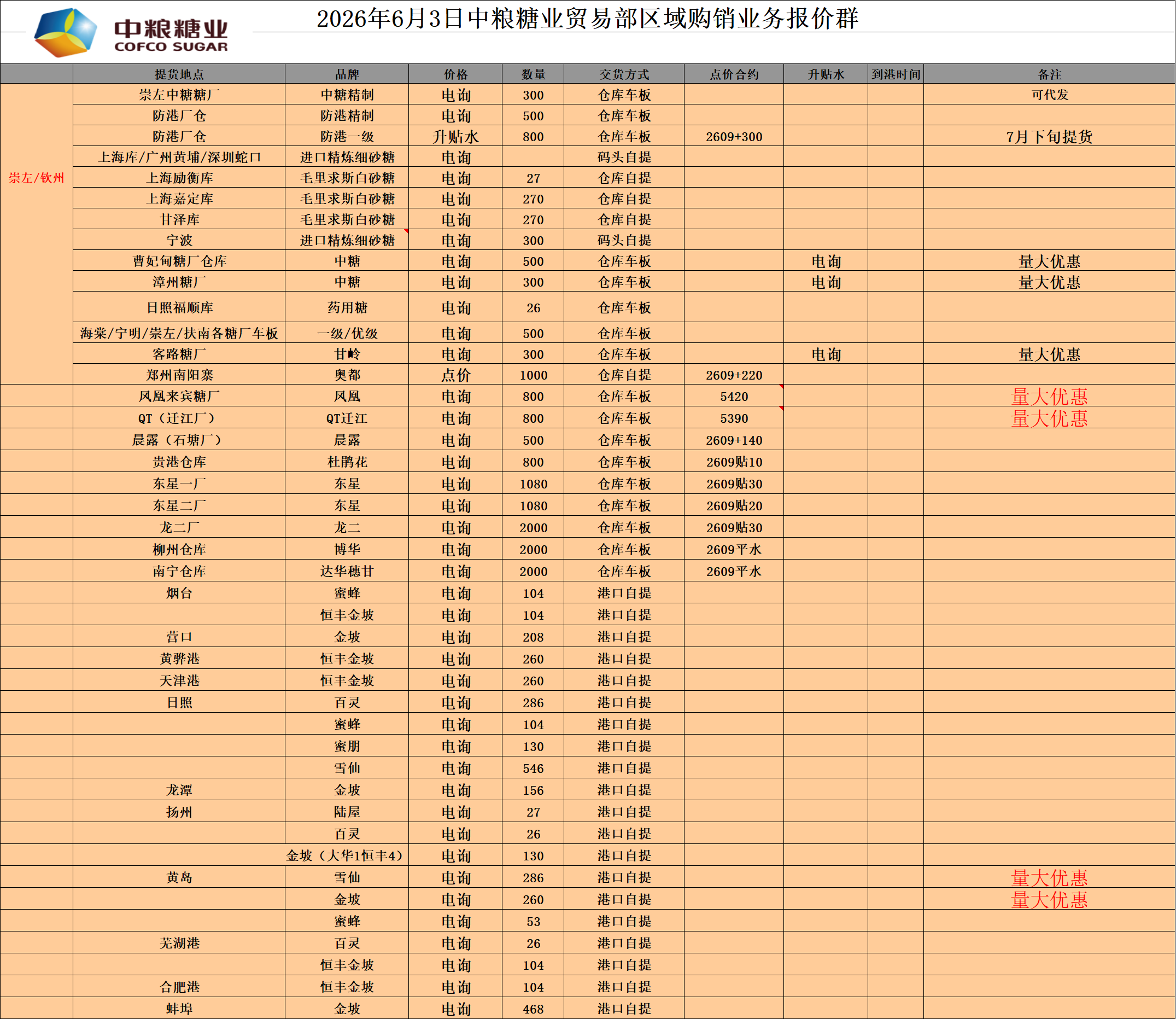Select the 晨露（石塘厂） location cell

[x=179, y=440]
